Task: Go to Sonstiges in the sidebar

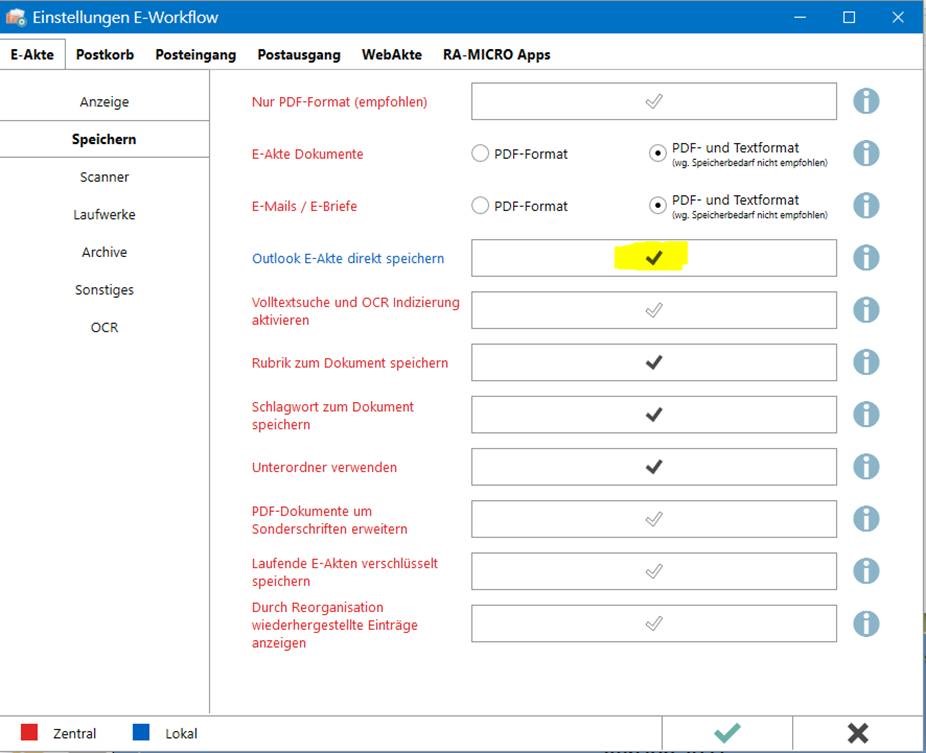Action: click(105, 289)
